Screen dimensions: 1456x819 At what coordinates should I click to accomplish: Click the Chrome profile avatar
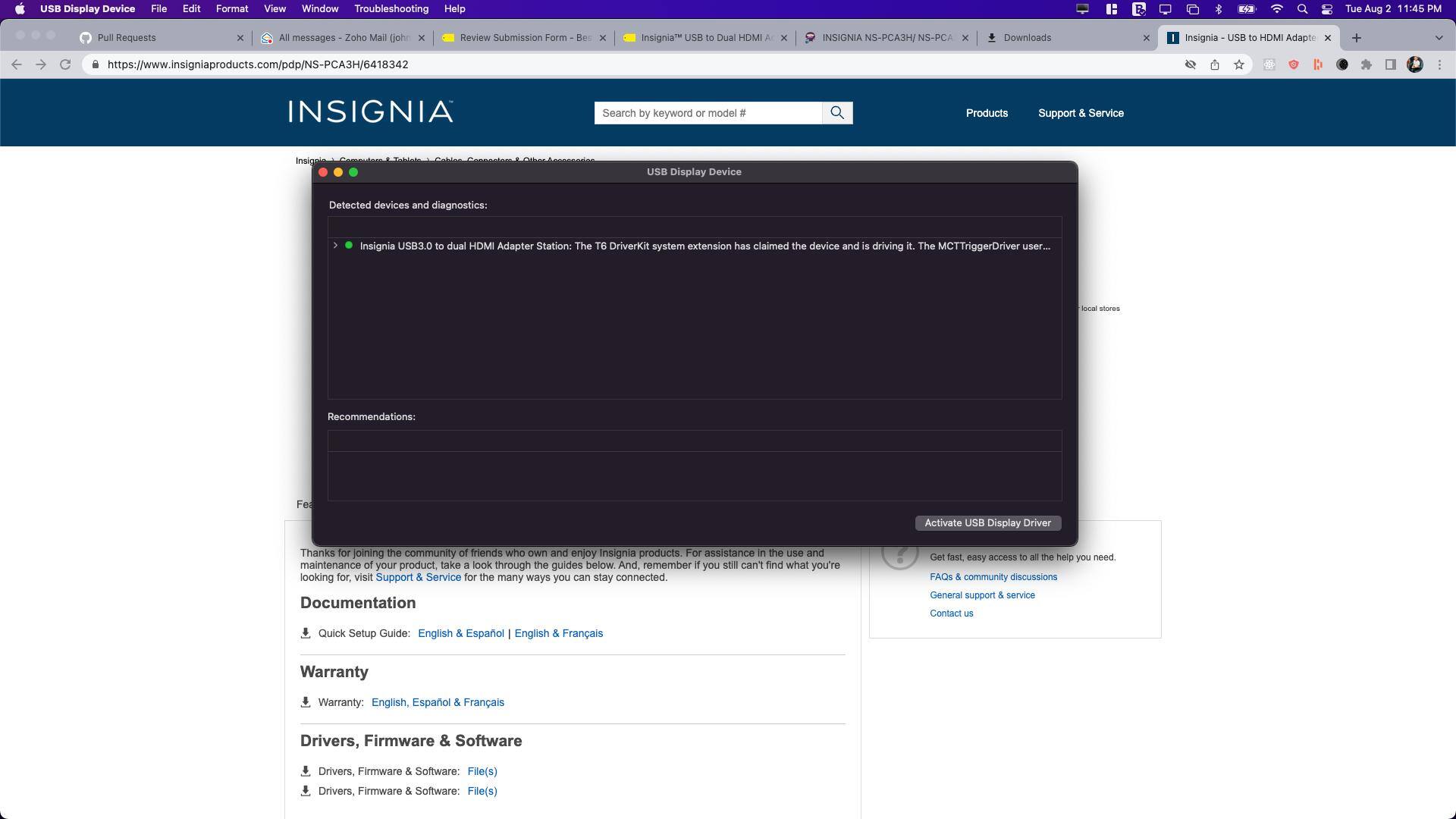click(1416, 64)
